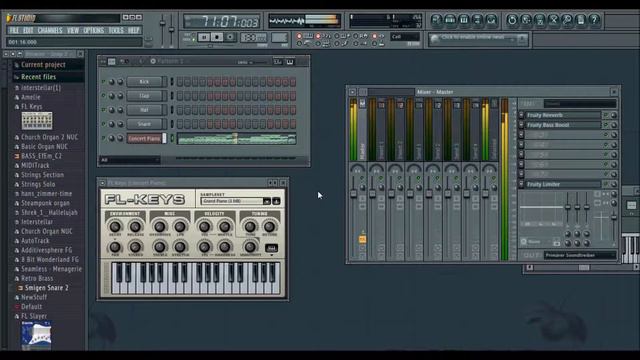Click the FL Studio logo
This screenshot has width=640, height=360.
pyautogui.click(x=21, y=18)
